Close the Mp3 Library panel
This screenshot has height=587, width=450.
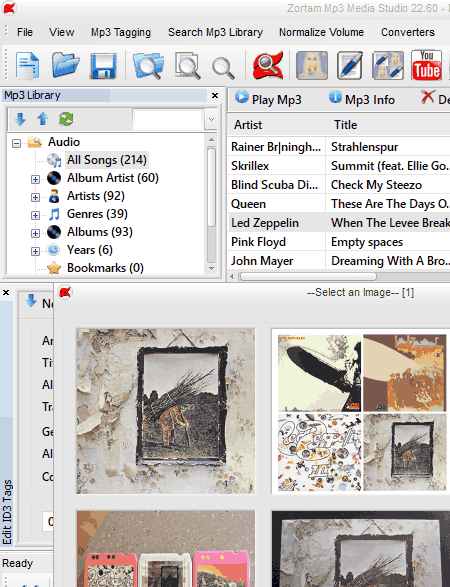point(215,95)
